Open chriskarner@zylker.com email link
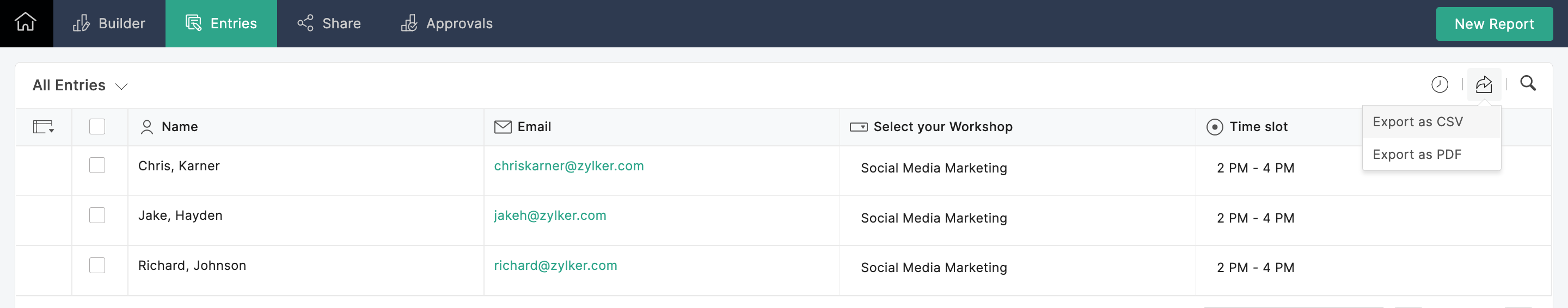Viewport: 1568px width, 308px height. coord(568,166)
